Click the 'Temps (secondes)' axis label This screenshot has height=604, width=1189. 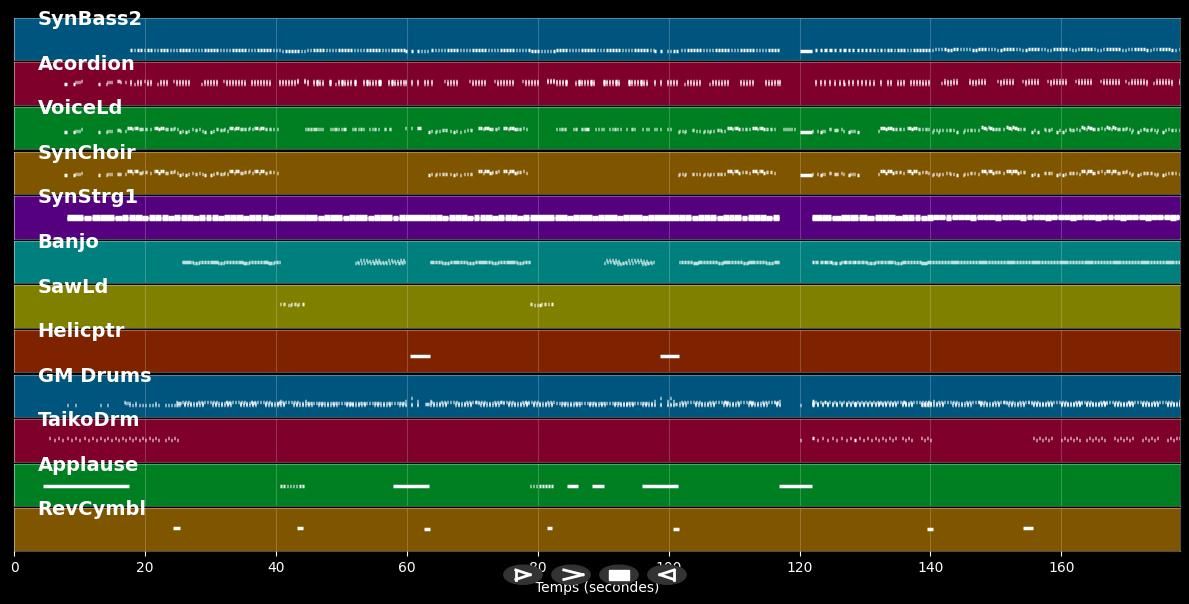pos(597,588)
